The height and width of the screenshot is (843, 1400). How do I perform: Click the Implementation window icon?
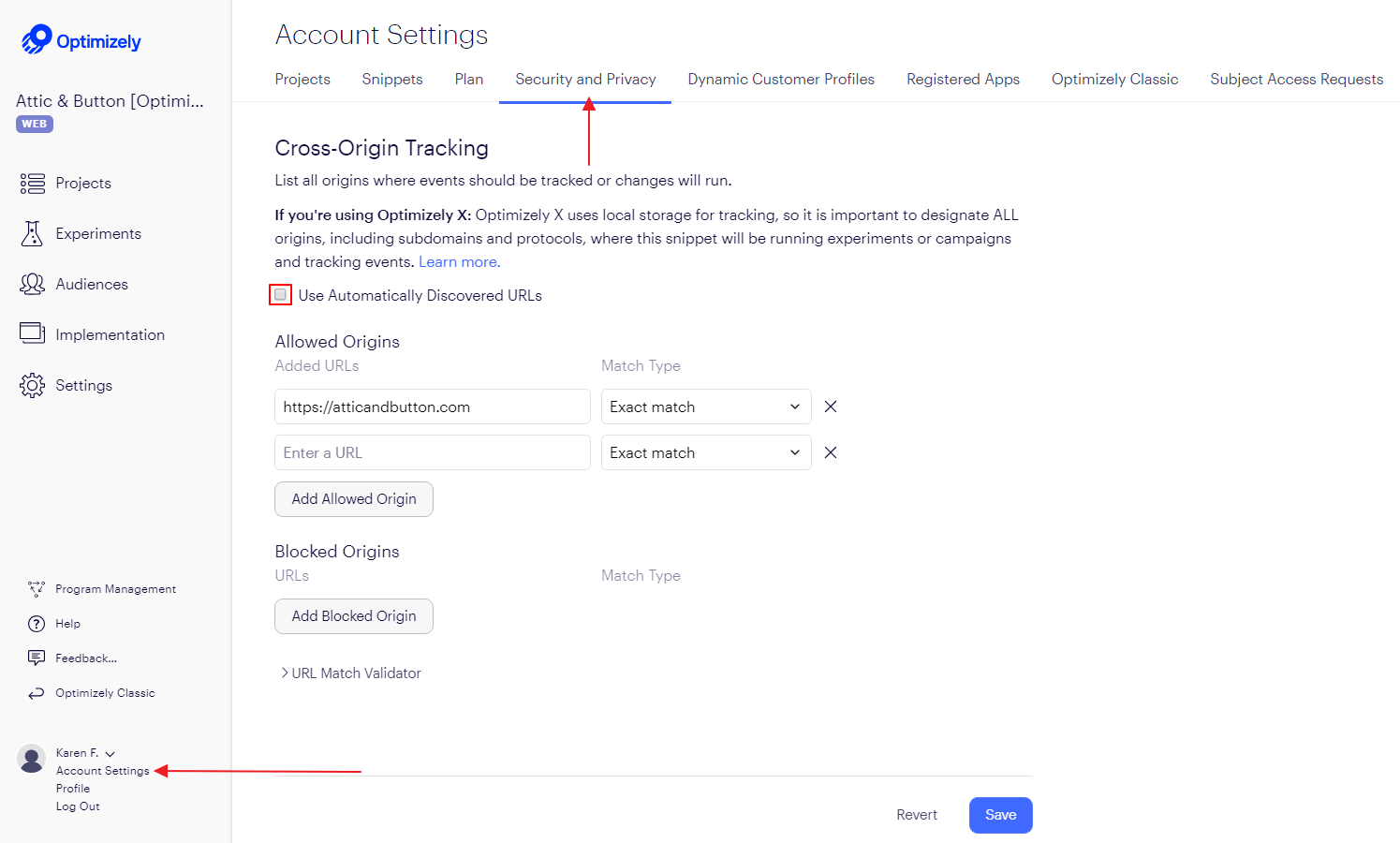(33, 333)
